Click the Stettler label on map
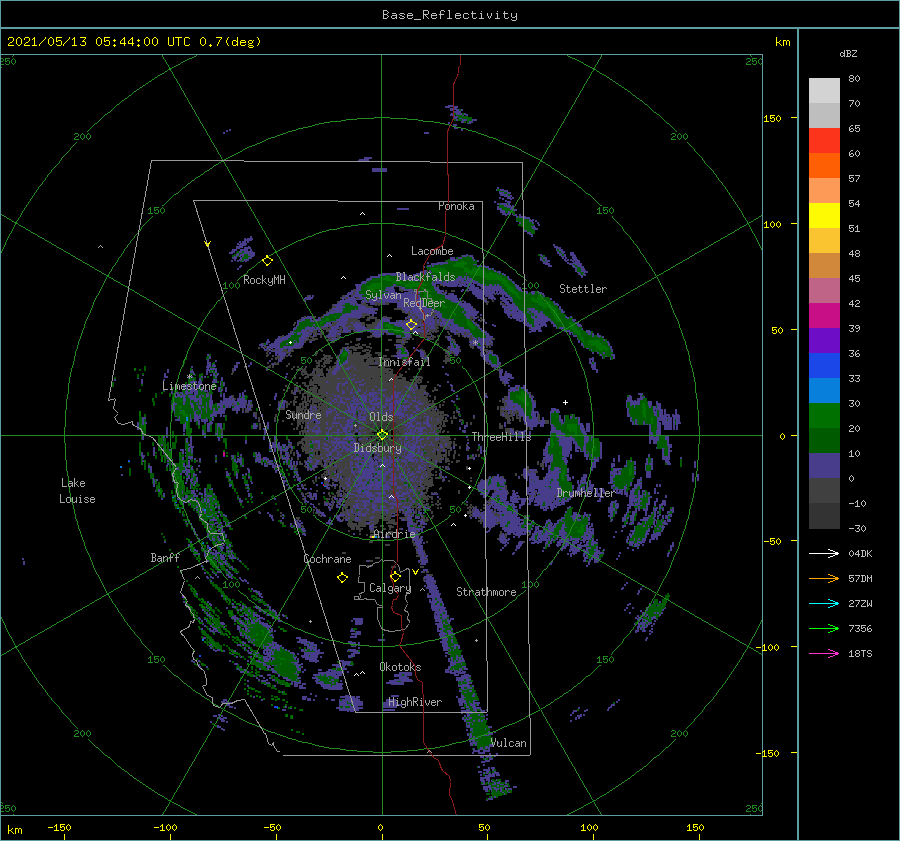The width and height of the screenshot is (900, 841). 583,289
